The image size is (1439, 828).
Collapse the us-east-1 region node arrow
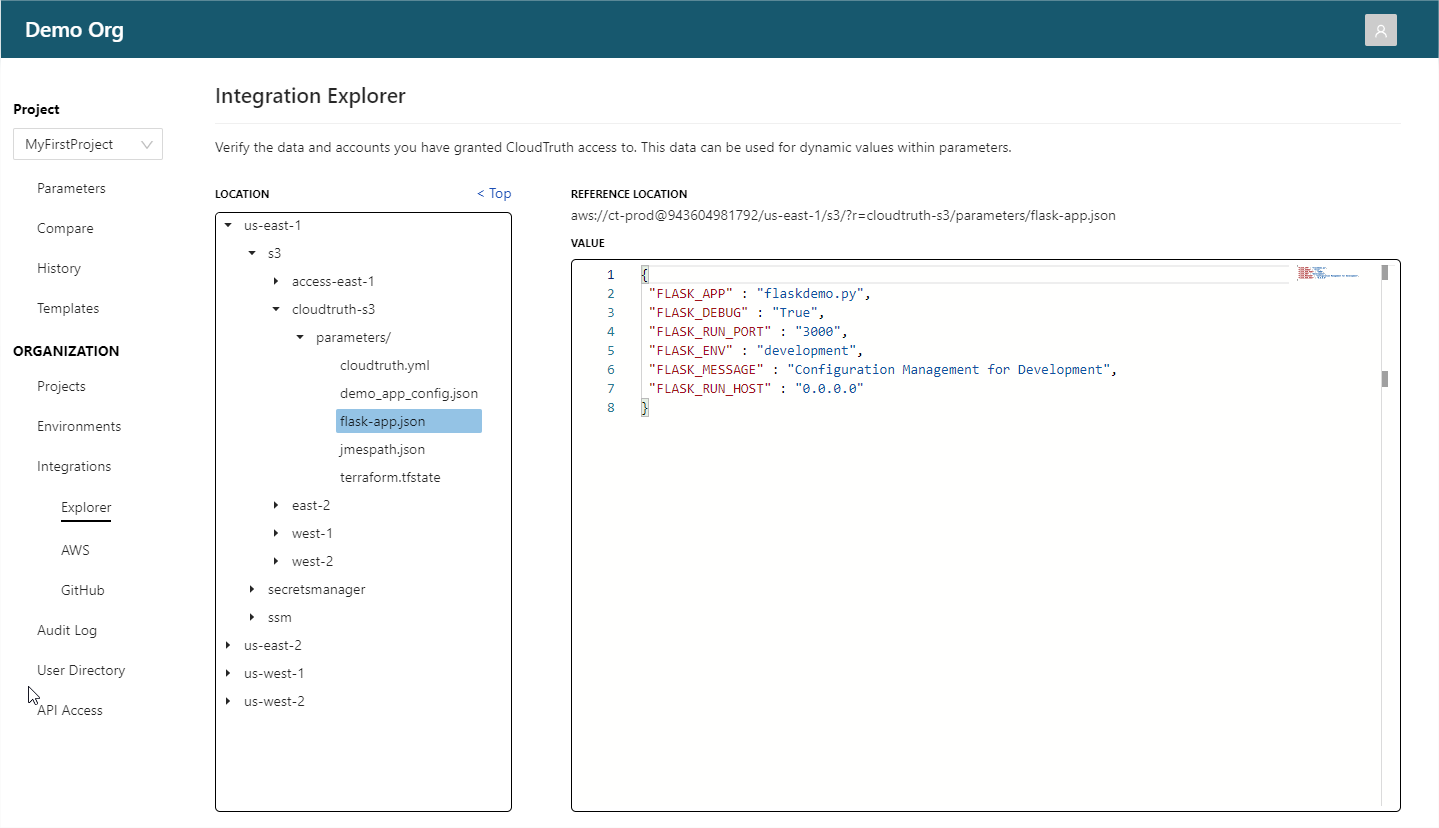click(x=228, y=226)
